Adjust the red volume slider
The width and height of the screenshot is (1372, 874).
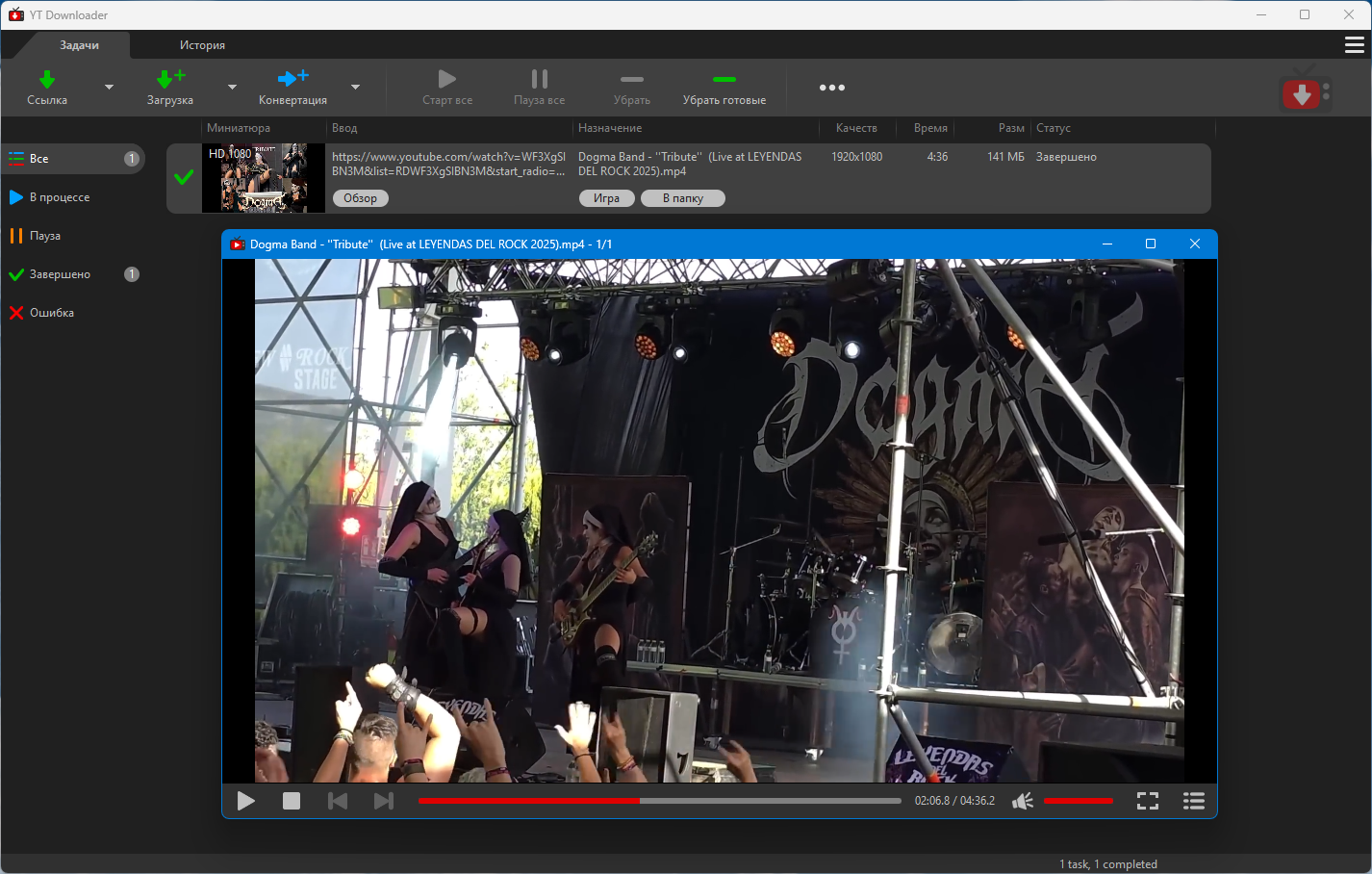(1078, 801)
